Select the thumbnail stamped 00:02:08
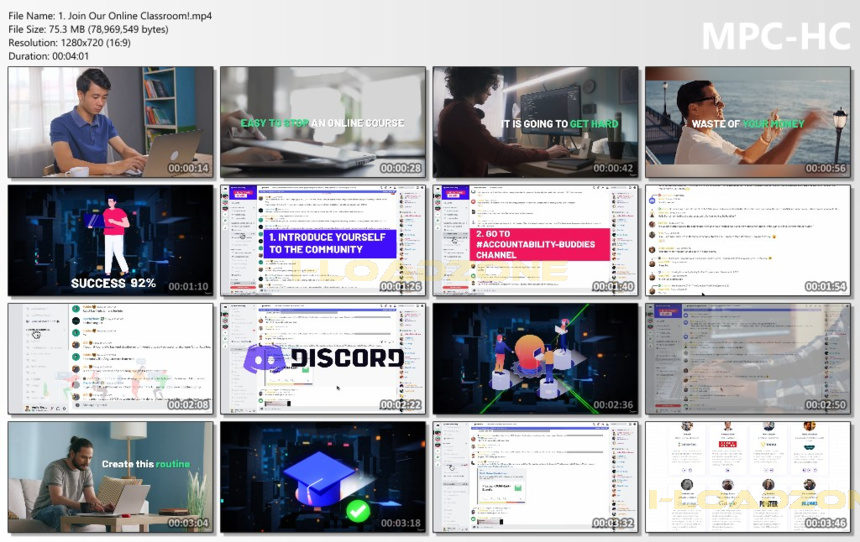860x542 pixels. click(x=111, y=359)
